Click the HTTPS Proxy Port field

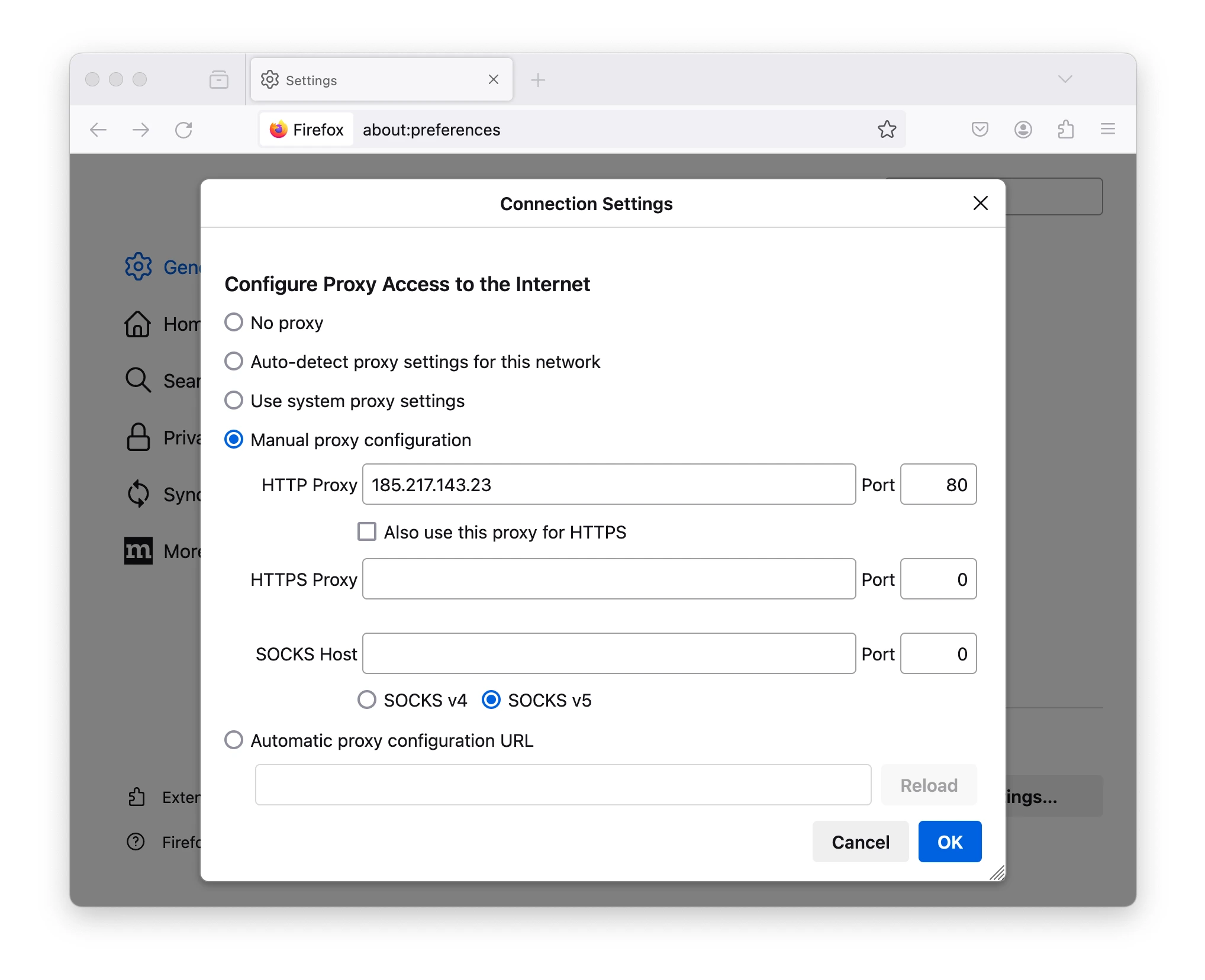[x=939, y=579]
